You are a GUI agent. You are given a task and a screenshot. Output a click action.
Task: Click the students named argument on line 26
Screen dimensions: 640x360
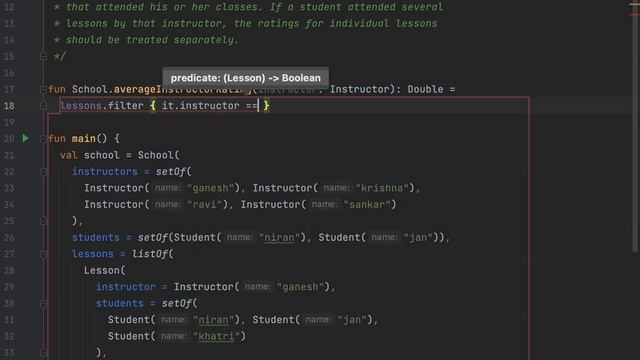[96, 238]
